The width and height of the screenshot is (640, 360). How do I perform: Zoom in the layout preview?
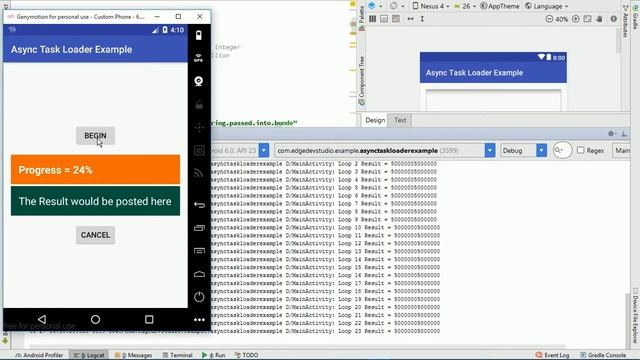pos(576,19)
